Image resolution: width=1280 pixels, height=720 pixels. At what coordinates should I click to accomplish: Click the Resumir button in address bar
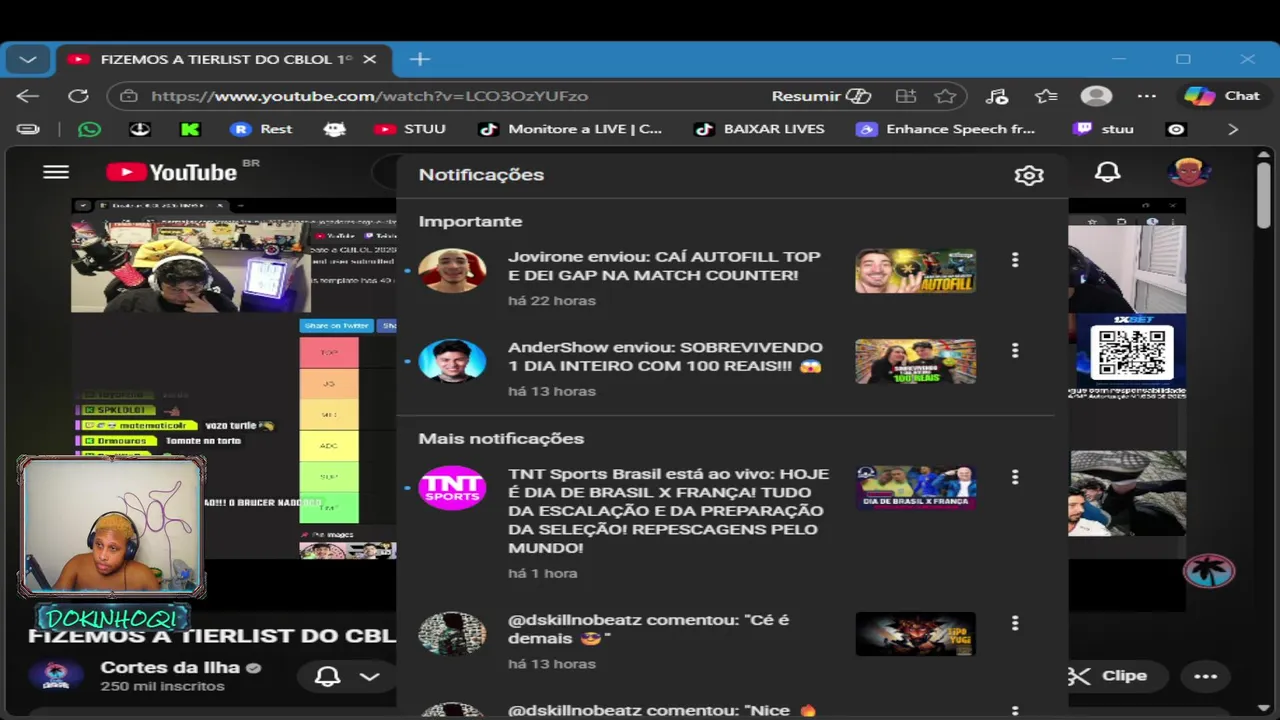click(821, 96)
